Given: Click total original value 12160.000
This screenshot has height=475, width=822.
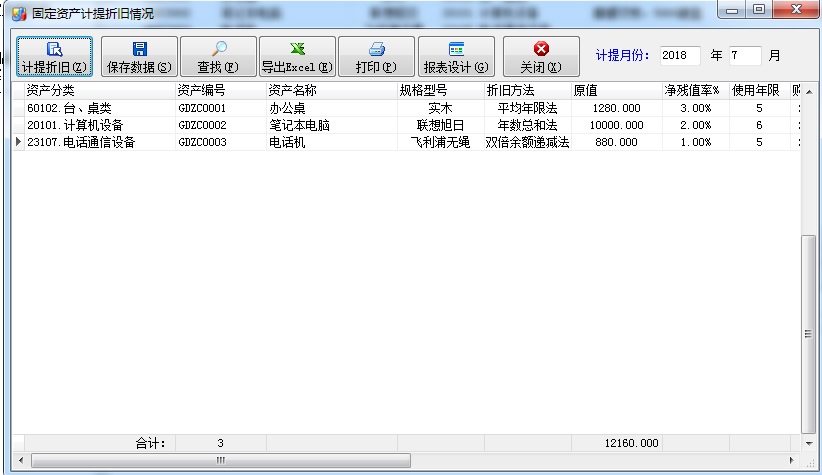Looking at the screenshot, I should click(631, 443).
